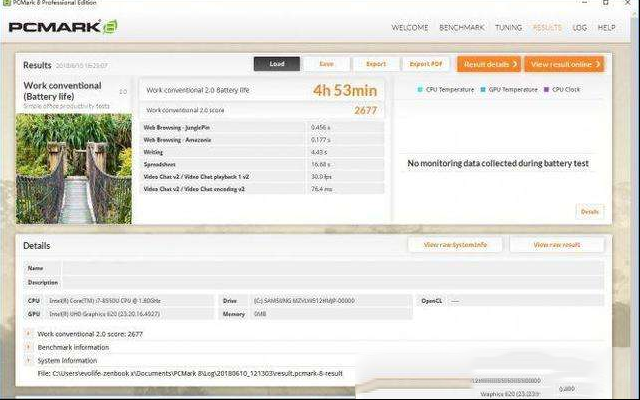640x400 pixels.
Task: Click the Memory 0MB value
Action: (x=260, y=314)
